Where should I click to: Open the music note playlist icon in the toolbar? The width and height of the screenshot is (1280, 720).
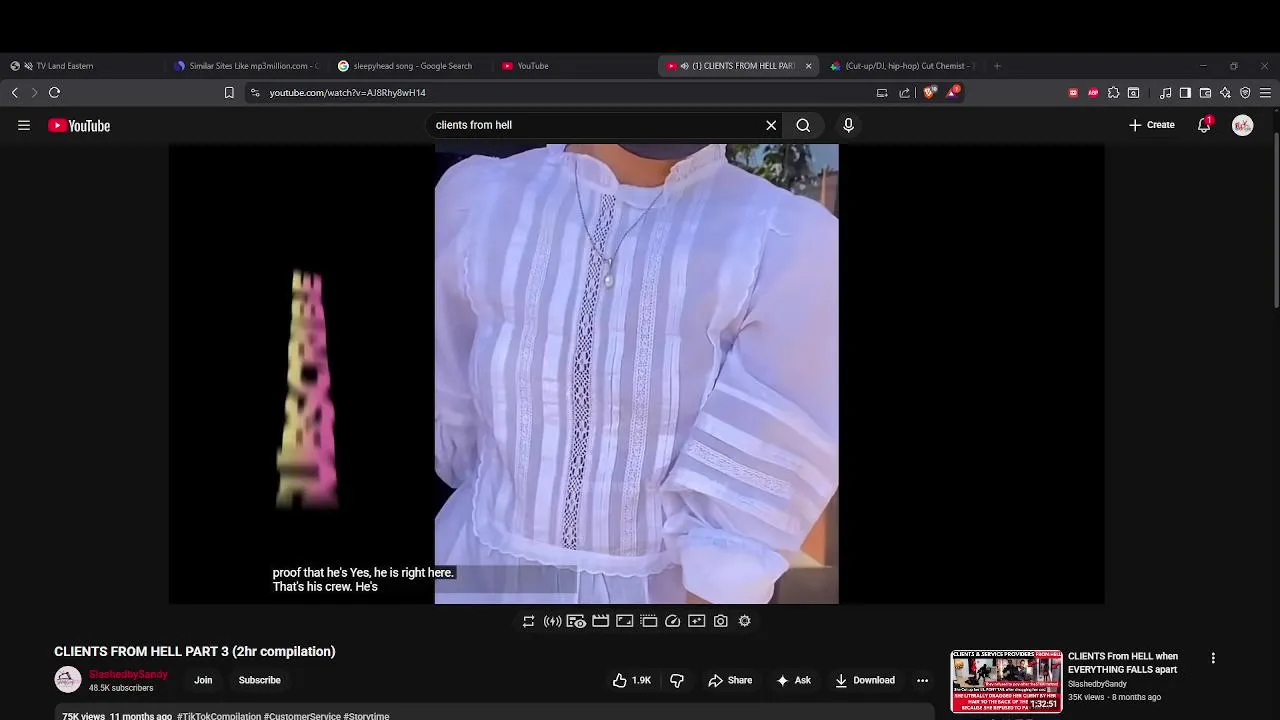click(1165, 93)
